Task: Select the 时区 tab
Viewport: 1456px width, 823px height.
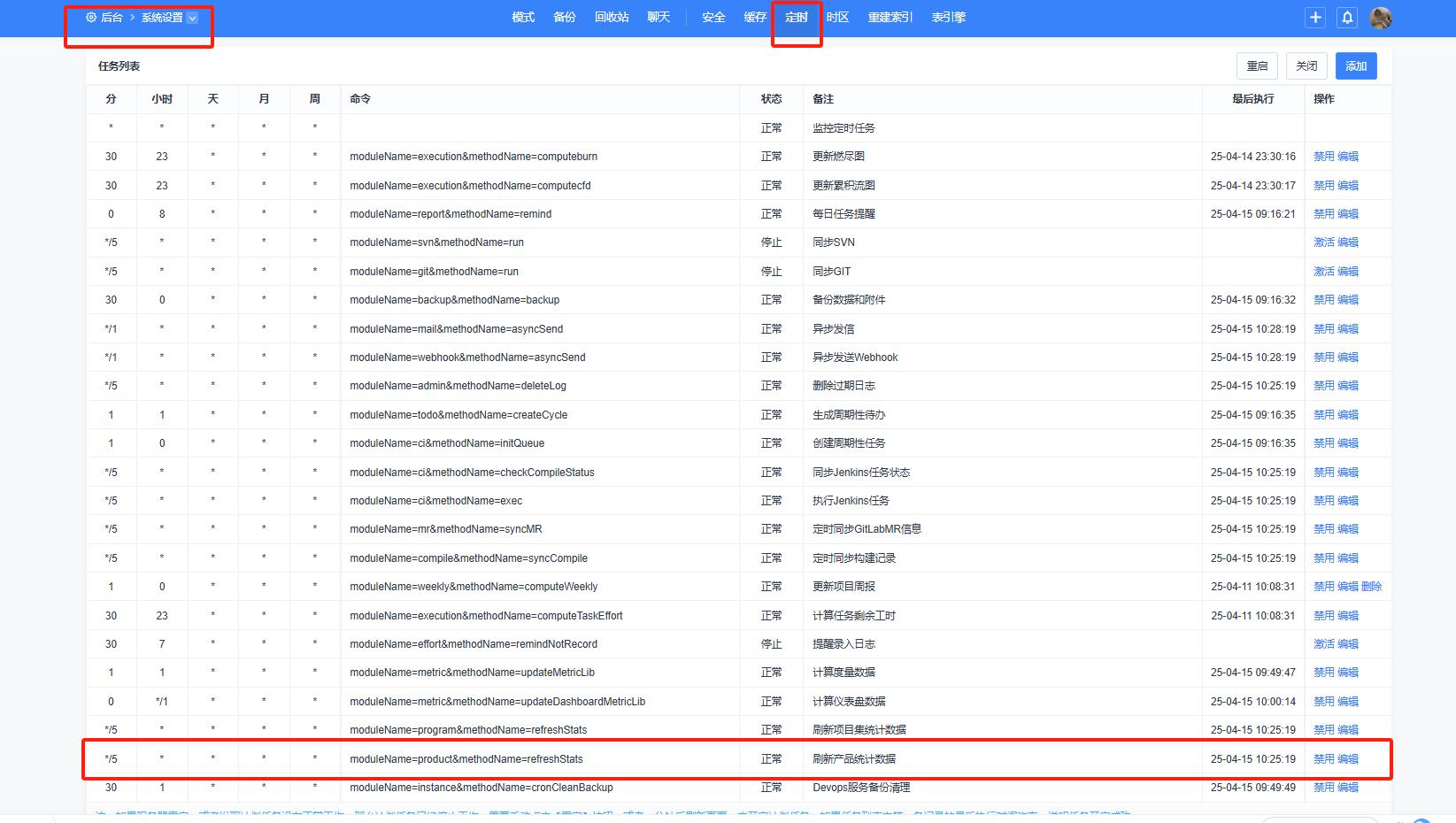Action: tap(838, 18)
